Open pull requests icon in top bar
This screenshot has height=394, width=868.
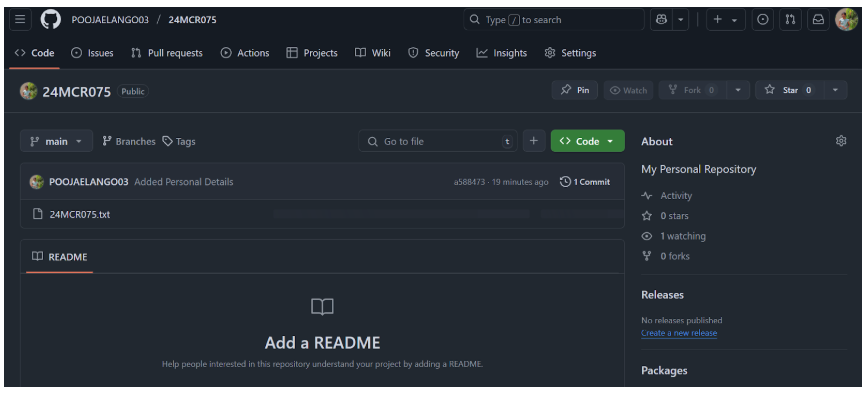(x=790, y=19)
